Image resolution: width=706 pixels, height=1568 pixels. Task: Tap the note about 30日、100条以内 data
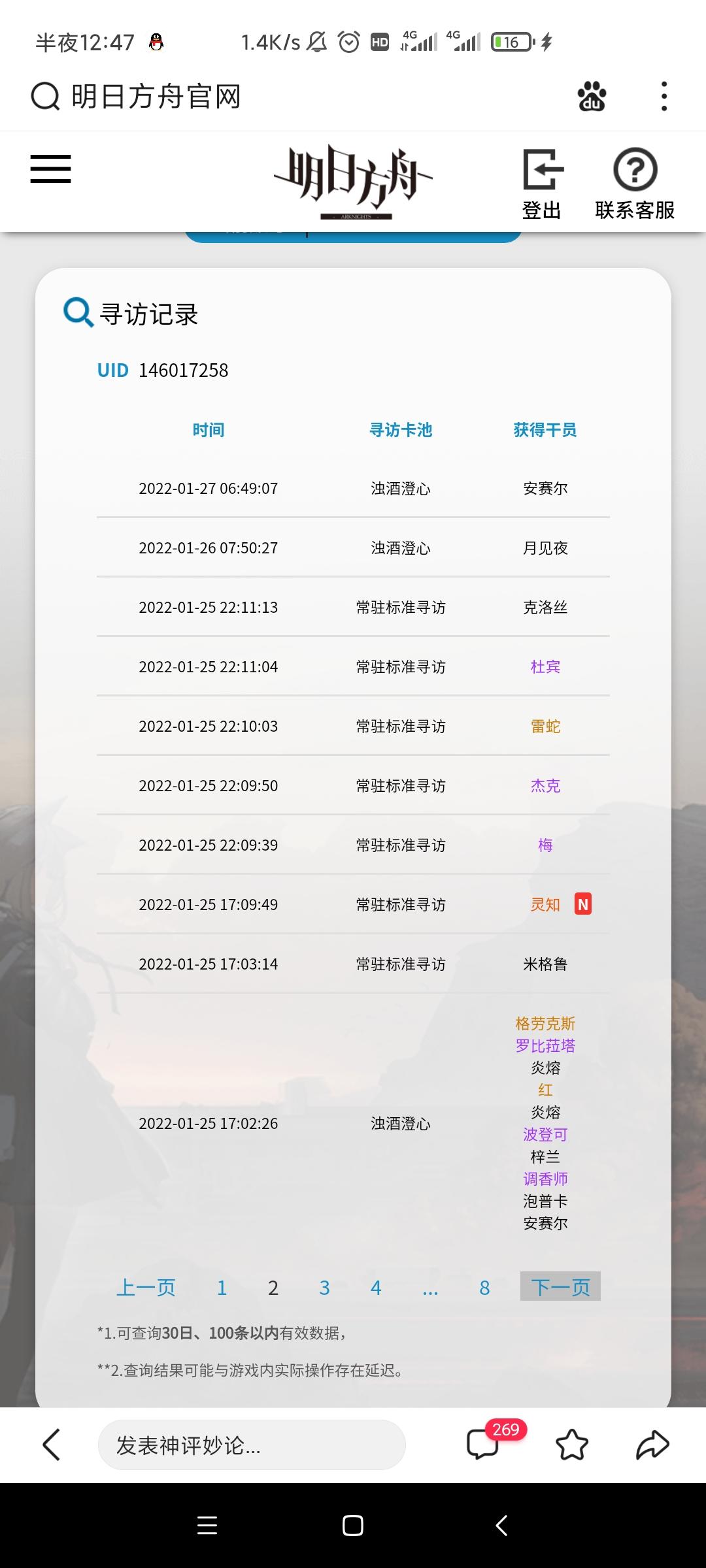pos(222,1333)
